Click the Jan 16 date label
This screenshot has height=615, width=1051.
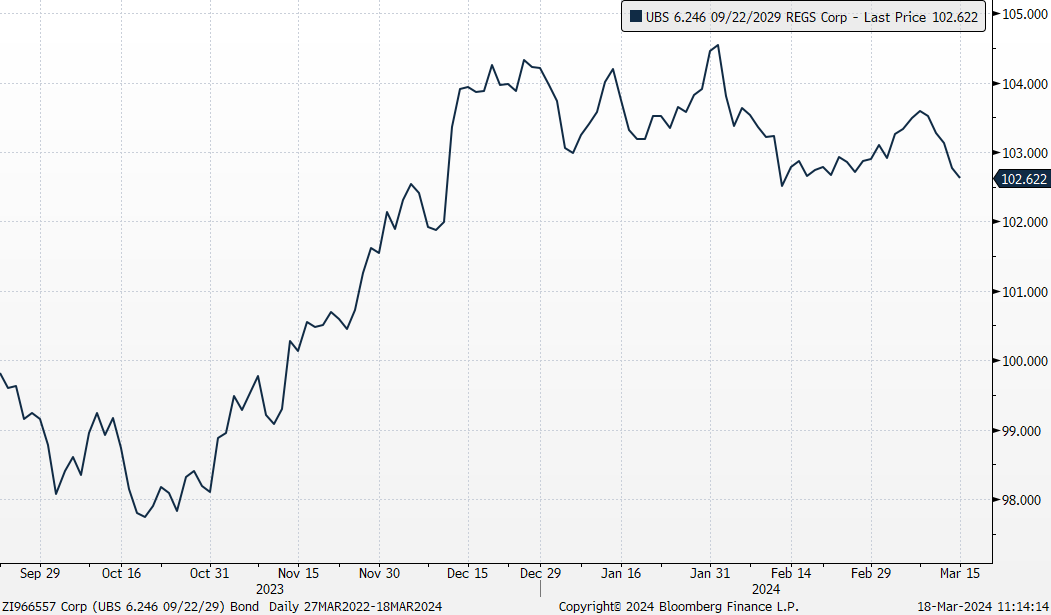(621, 573)
